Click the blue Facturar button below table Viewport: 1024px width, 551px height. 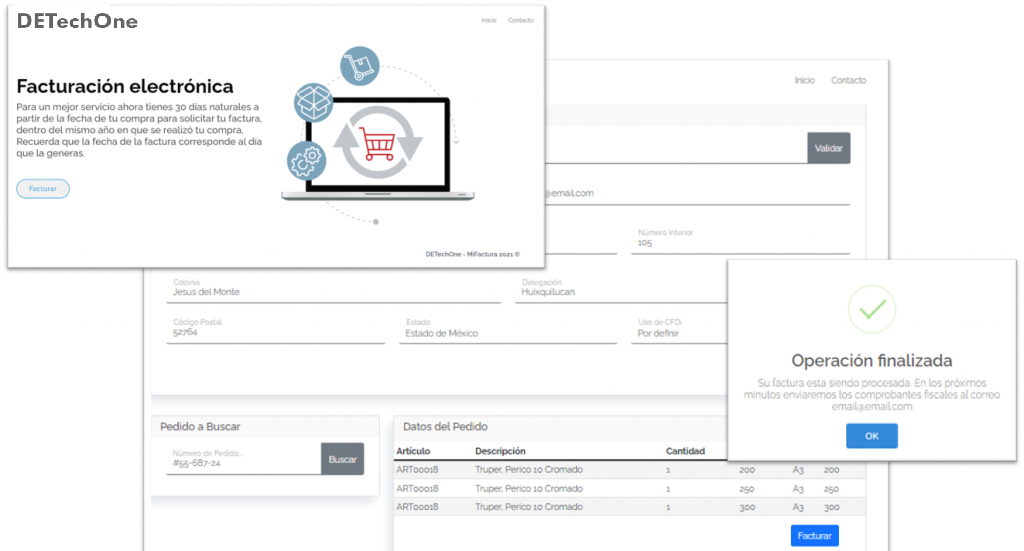814,536
